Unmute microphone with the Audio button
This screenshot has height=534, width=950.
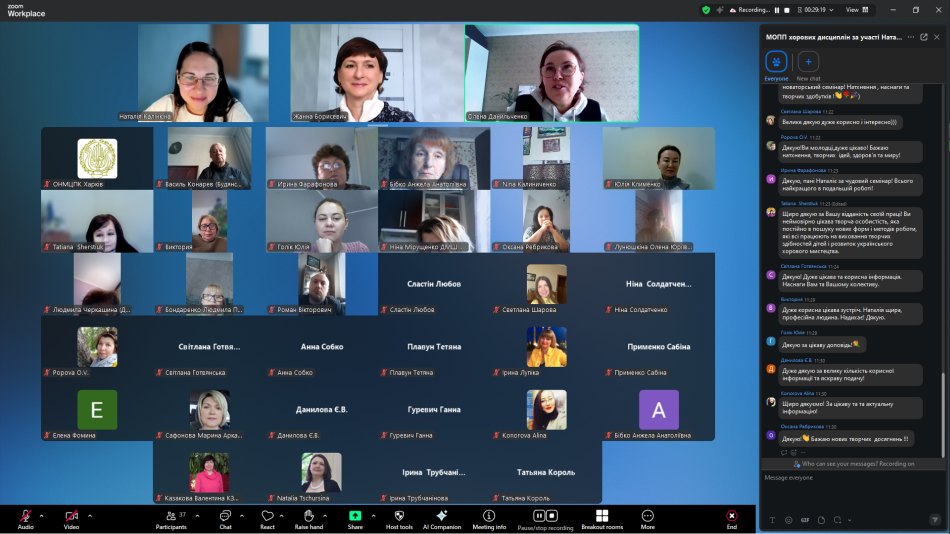(x=25, y=516)
